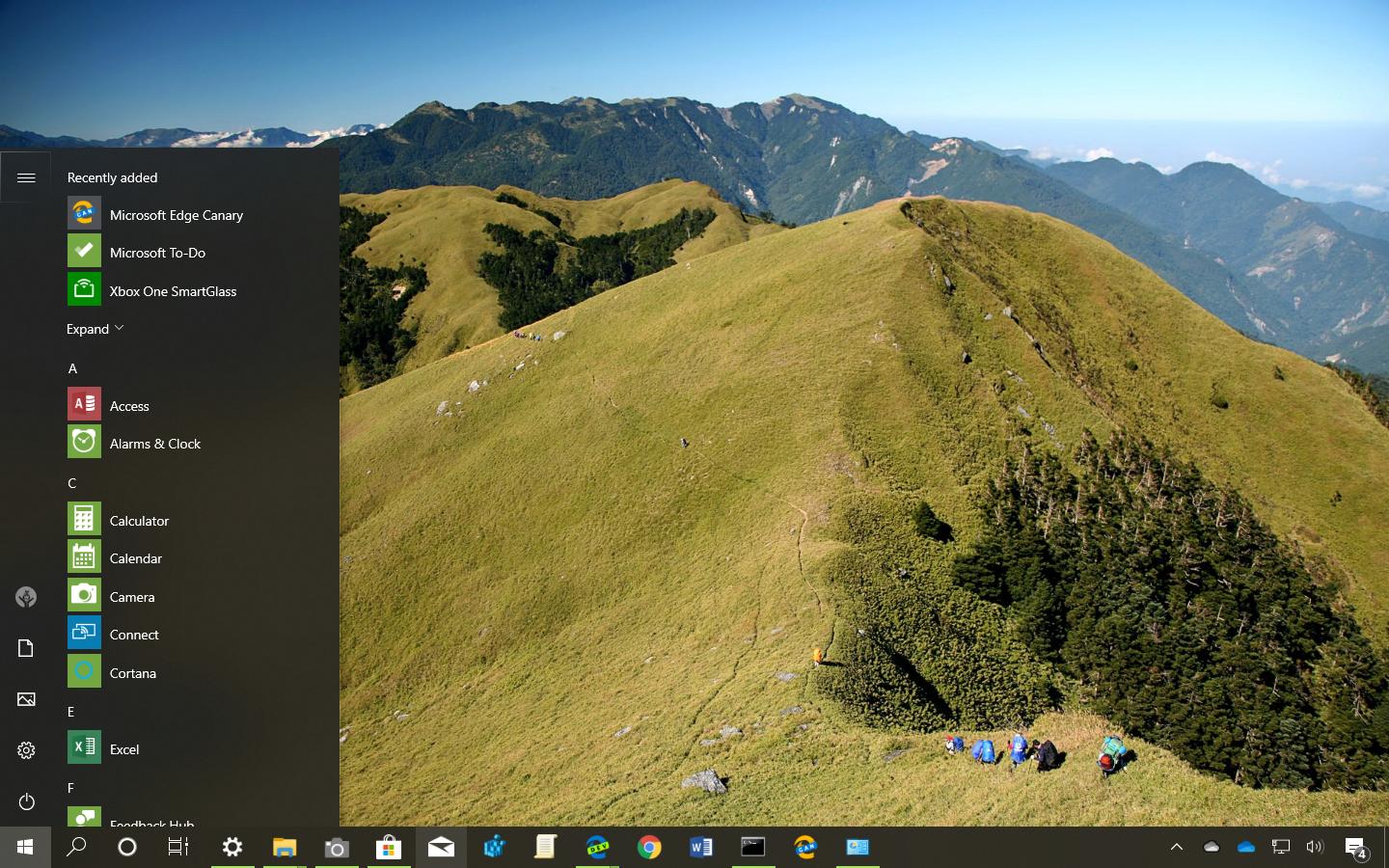This screenshot has width=1389, height=868.
Task: Open the Access app
Action: pos(128,405)
